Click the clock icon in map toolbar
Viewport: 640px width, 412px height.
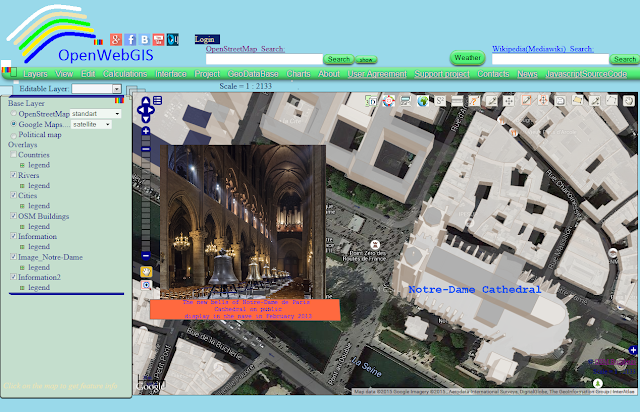pyautogui.click(x=629, y=100)
